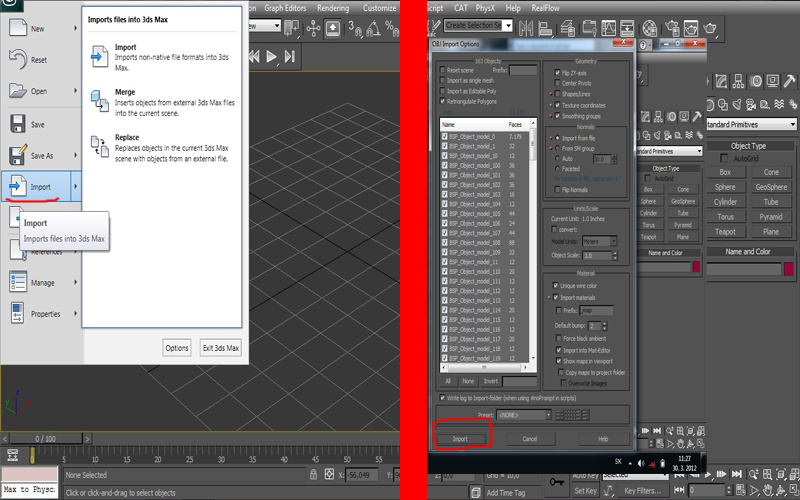Click the absolute mode transform type-in icon
This screenshot has width=800, height=500.
329,474
